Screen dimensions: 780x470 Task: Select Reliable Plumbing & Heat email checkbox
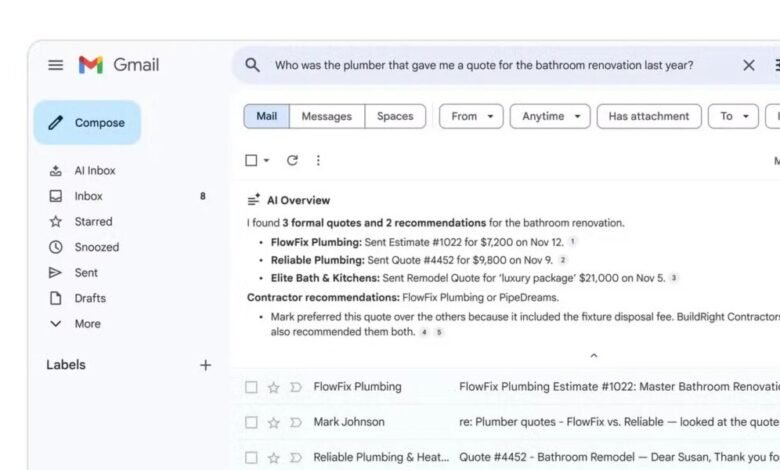point(251,458)
